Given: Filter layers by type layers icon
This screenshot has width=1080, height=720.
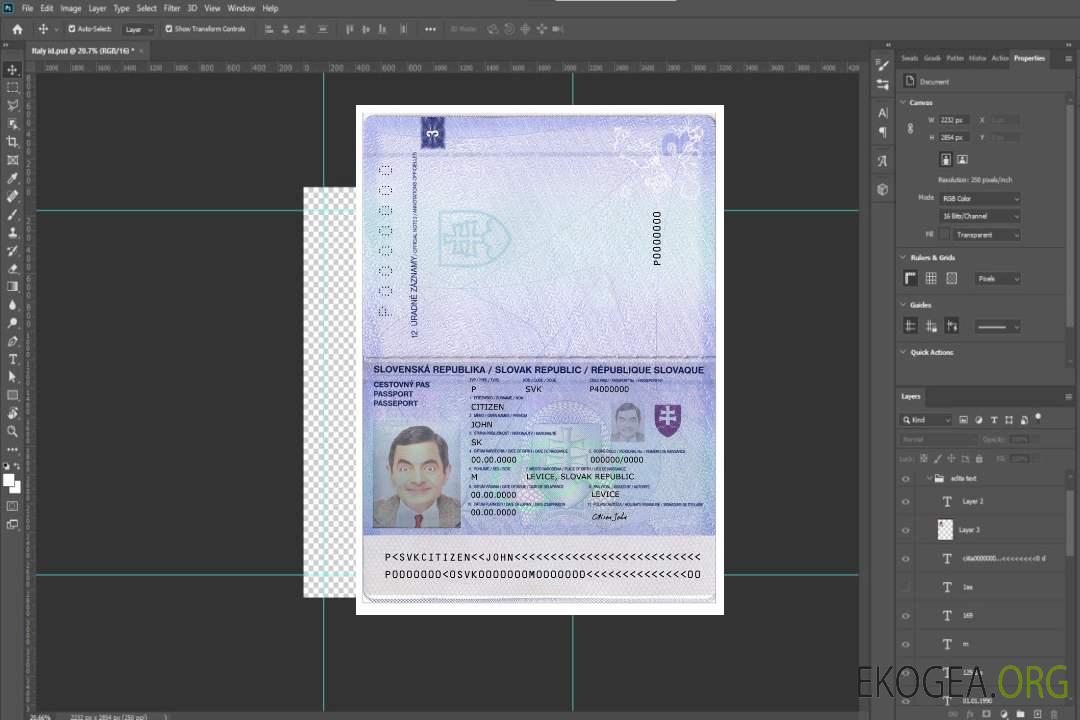Looking at the screenshot, I should [x=994, y=420].
